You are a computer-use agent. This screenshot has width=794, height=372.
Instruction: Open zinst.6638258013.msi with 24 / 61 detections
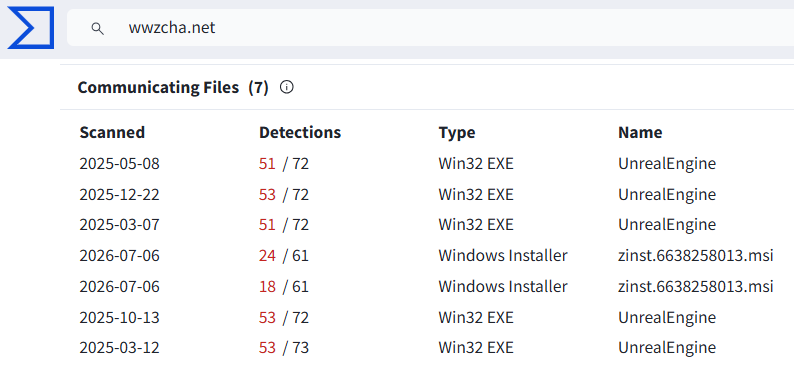696,256
